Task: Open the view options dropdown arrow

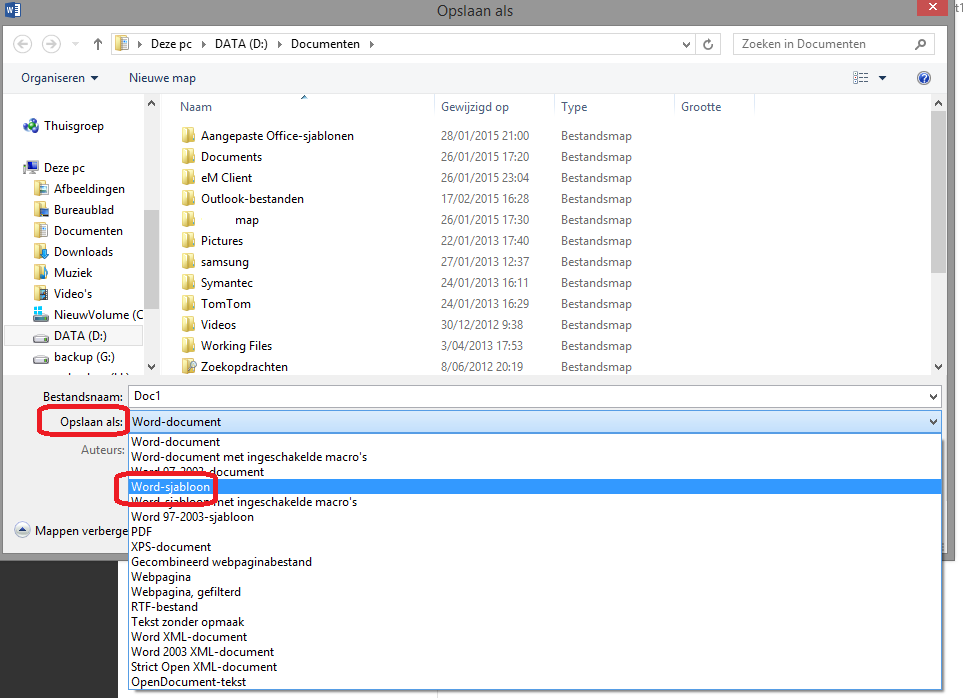Action: point(882,78)
